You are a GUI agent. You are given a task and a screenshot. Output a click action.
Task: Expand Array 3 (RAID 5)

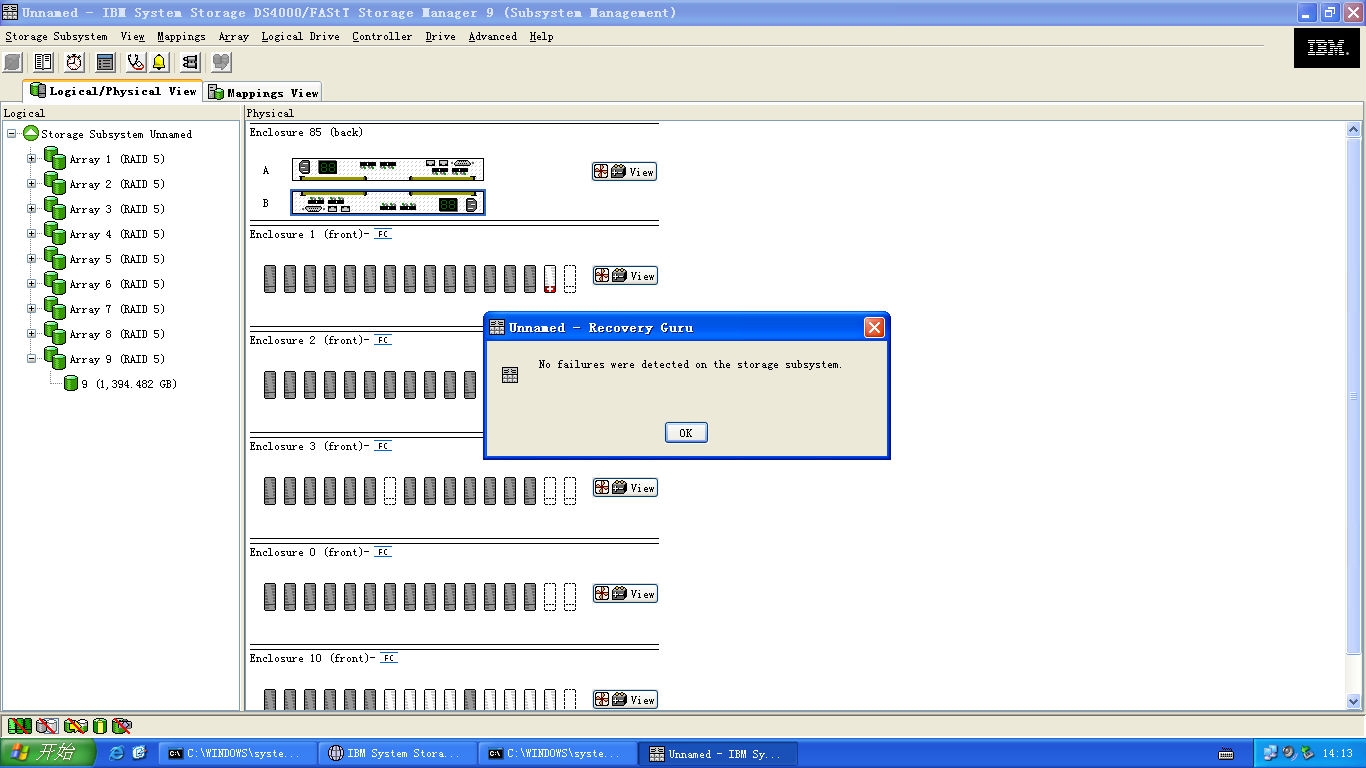point(31,208)
